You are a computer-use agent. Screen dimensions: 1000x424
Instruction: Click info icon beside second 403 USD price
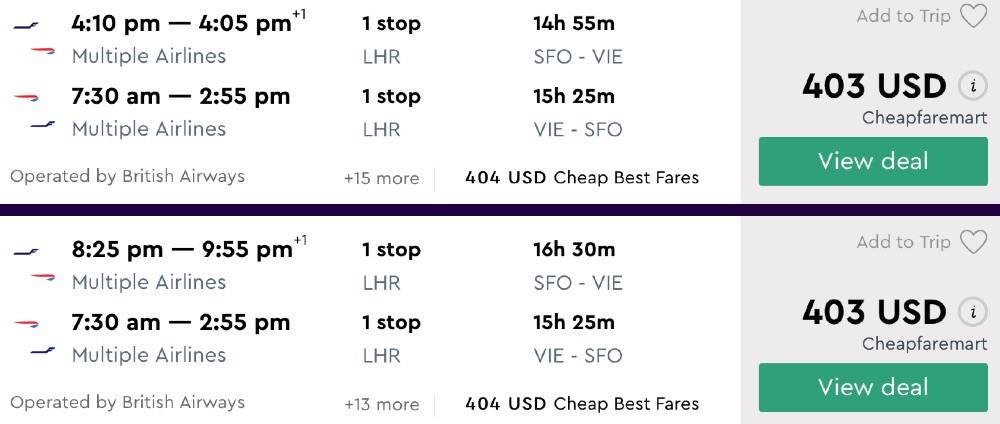(972, 312)
